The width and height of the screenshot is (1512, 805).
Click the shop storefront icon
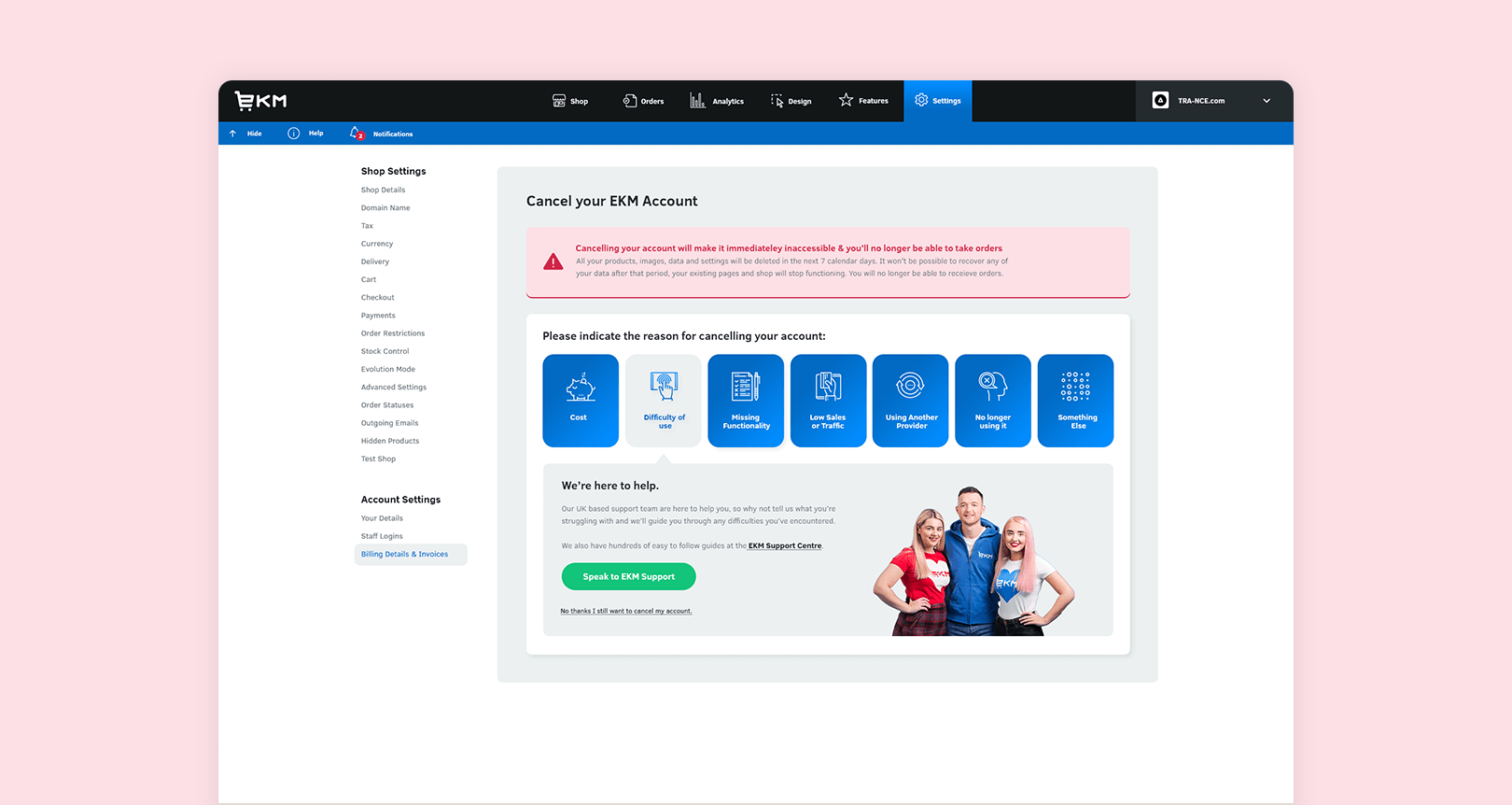pyautogui.click(x=559, y=100)
